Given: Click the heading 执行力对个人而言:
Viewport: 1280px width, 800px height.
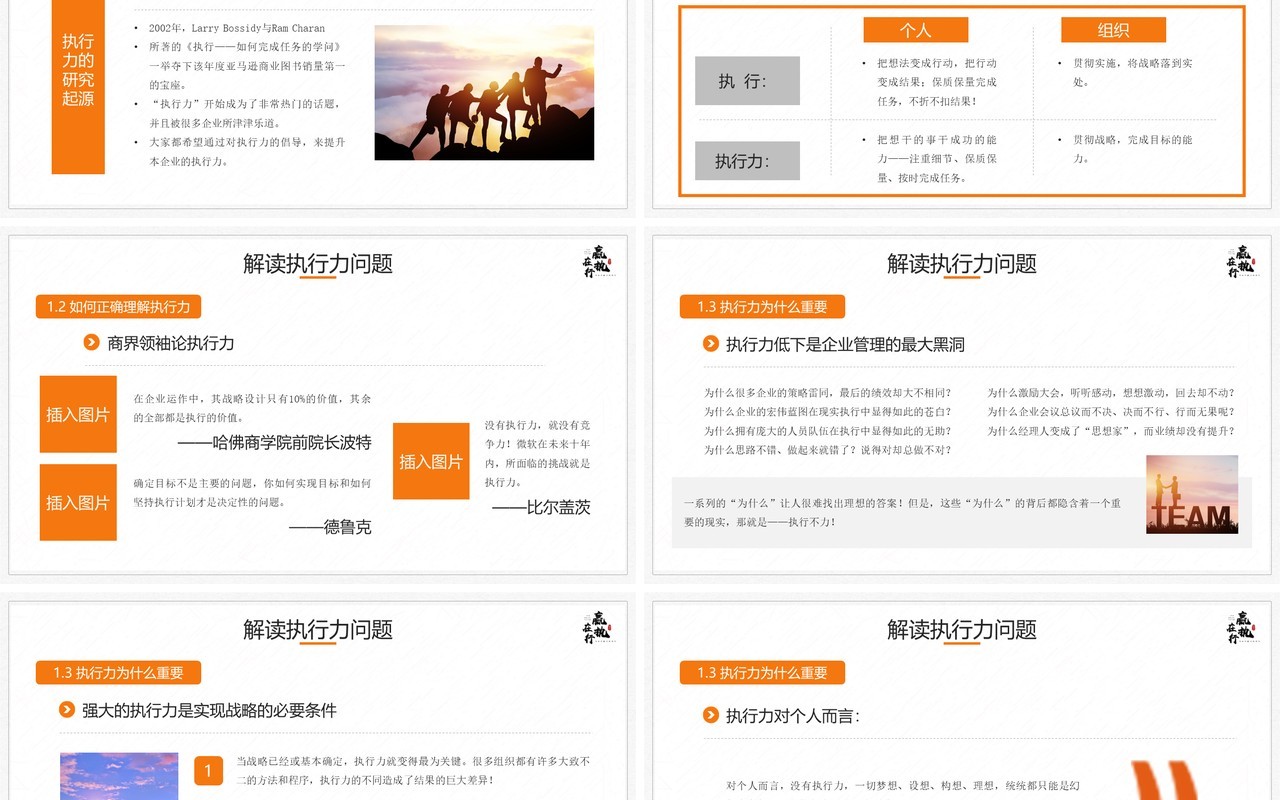Looking at the screenshot, I should [792, 715].
